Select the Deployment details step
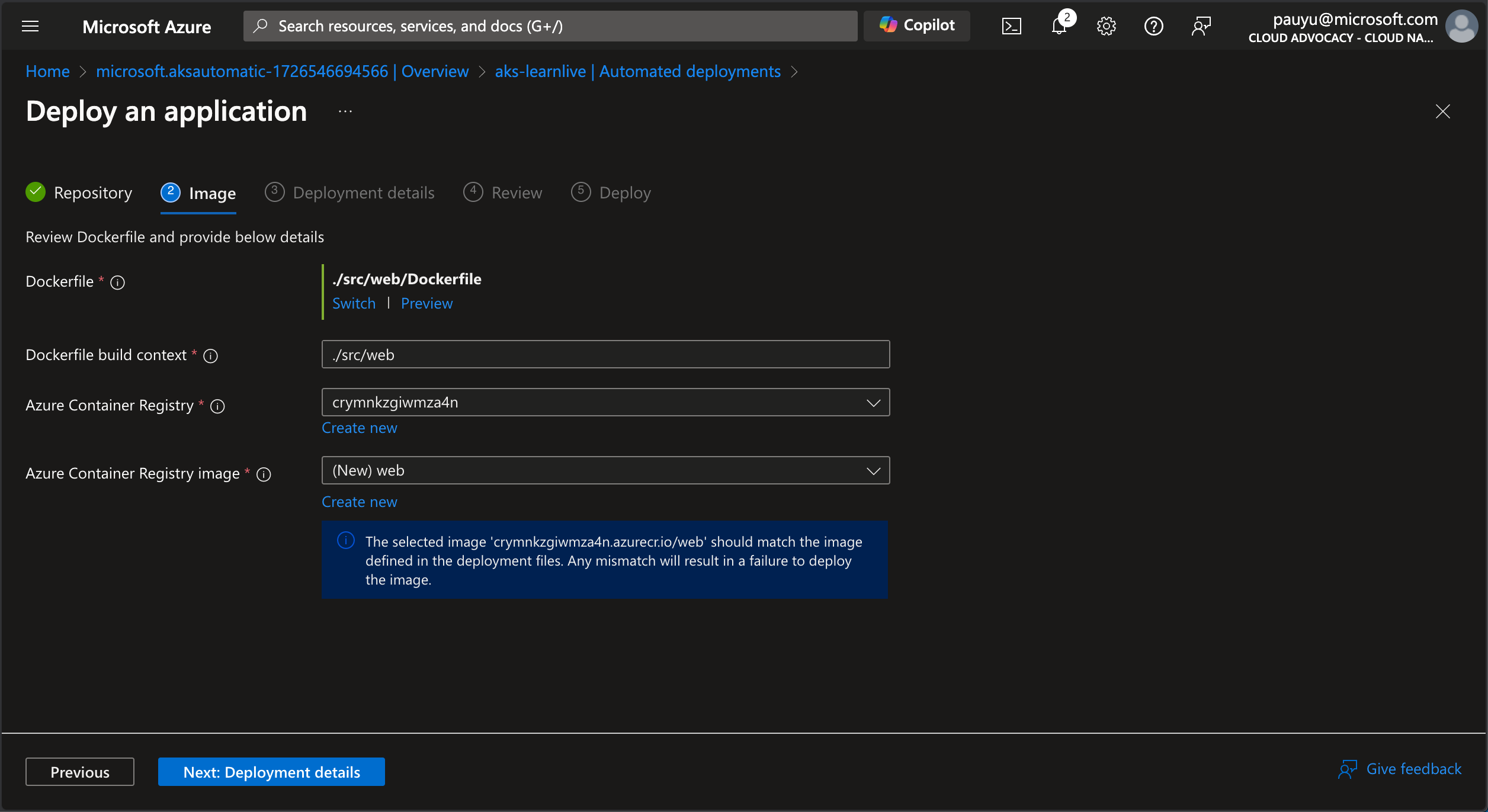 tap(349, 193)
